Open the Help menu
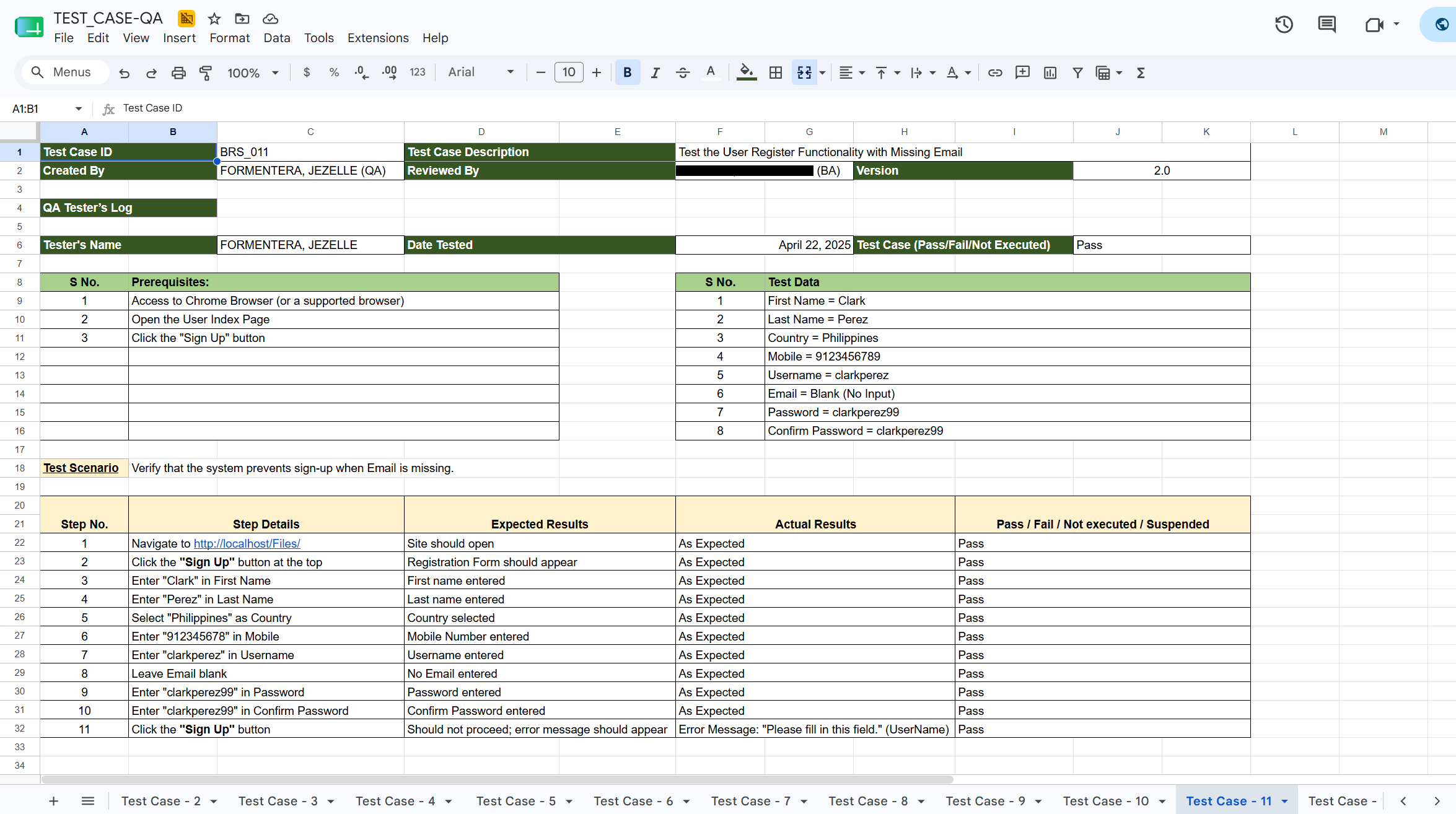 click(x=435, y=38)
